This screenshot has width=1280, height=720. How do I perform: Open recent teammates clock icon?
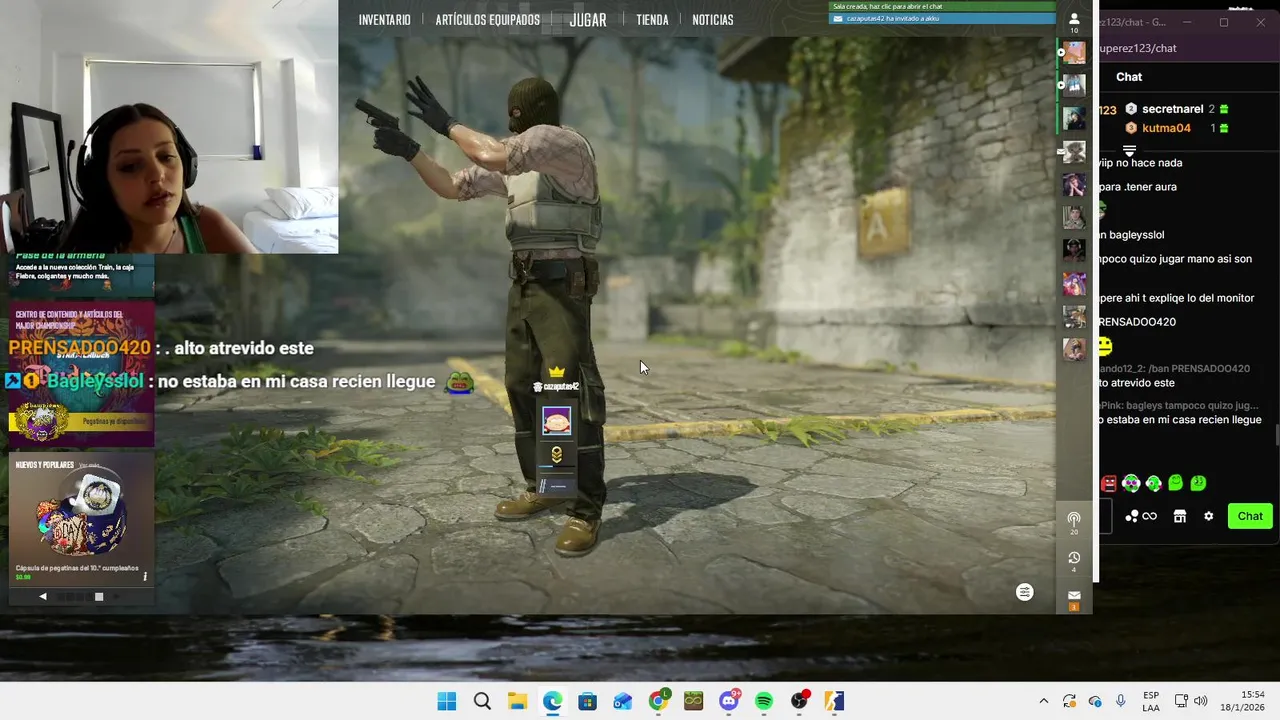[1074, 558]
